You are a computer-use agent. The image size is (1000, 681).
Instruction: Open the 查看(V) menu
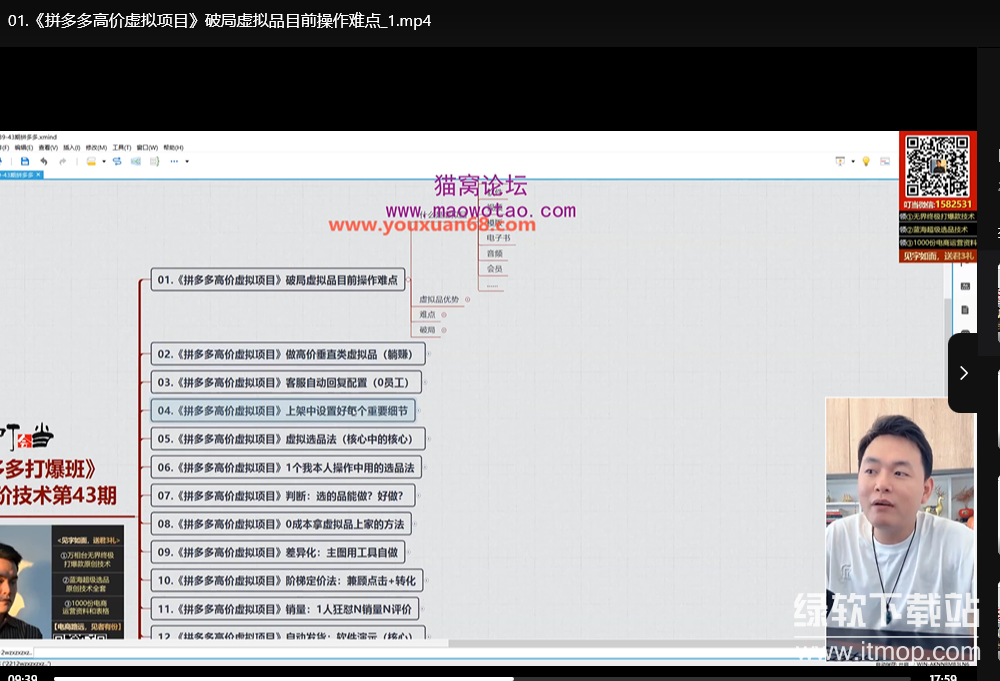coord(48,148)
